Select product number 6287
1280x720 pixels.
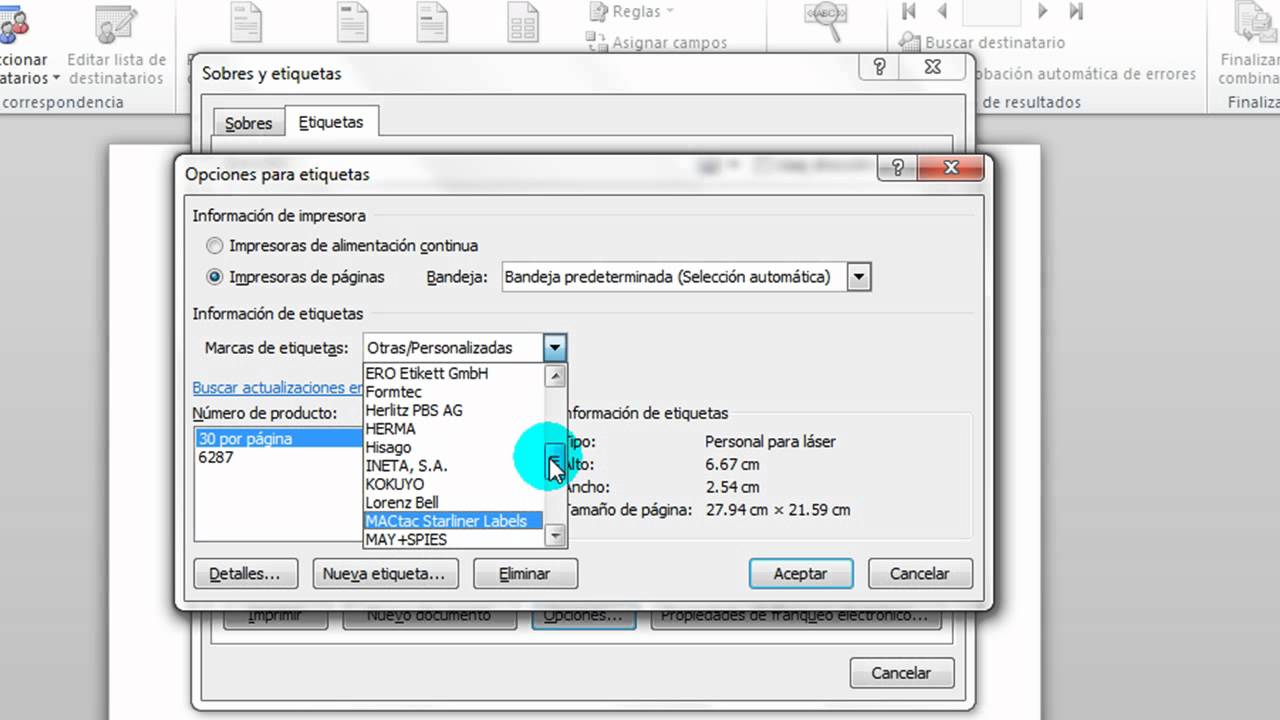pos(216,457)
